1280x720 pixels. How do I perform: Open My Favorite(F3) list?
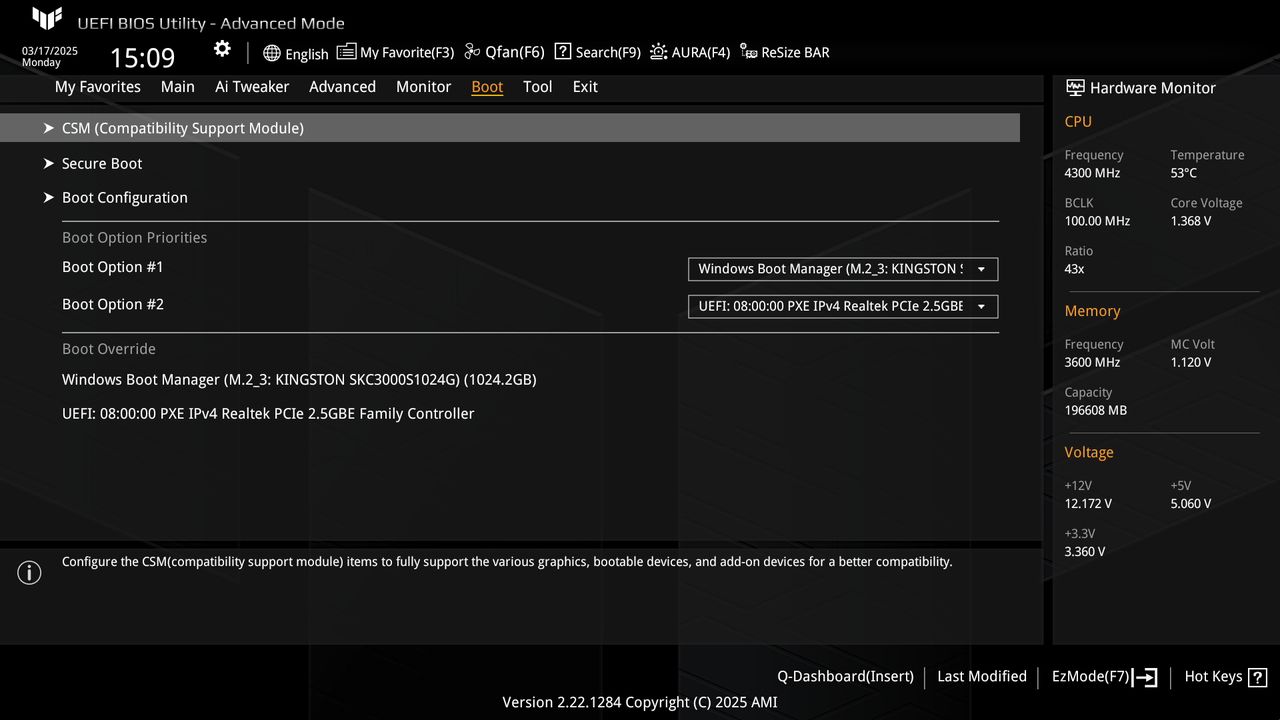click(x=395, y=52)
